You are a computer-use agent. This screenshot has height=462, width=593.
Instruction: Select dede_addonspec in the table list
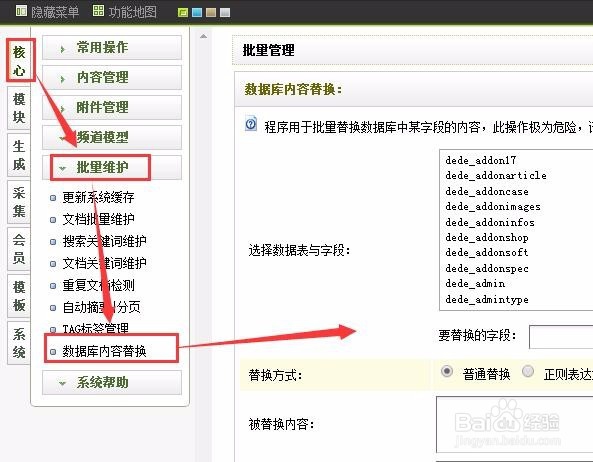pyautogui.click(x=487, y=268)
